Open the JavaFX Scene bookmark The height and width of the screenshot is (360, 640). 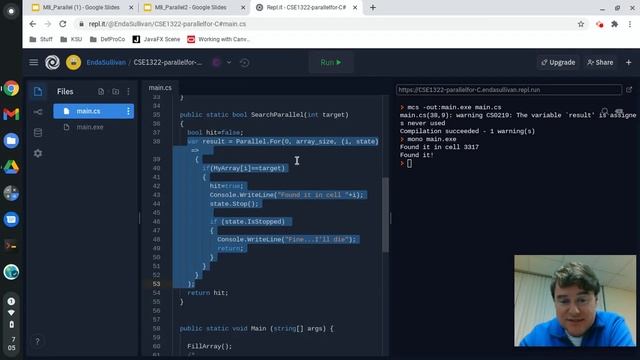point(156,39)
